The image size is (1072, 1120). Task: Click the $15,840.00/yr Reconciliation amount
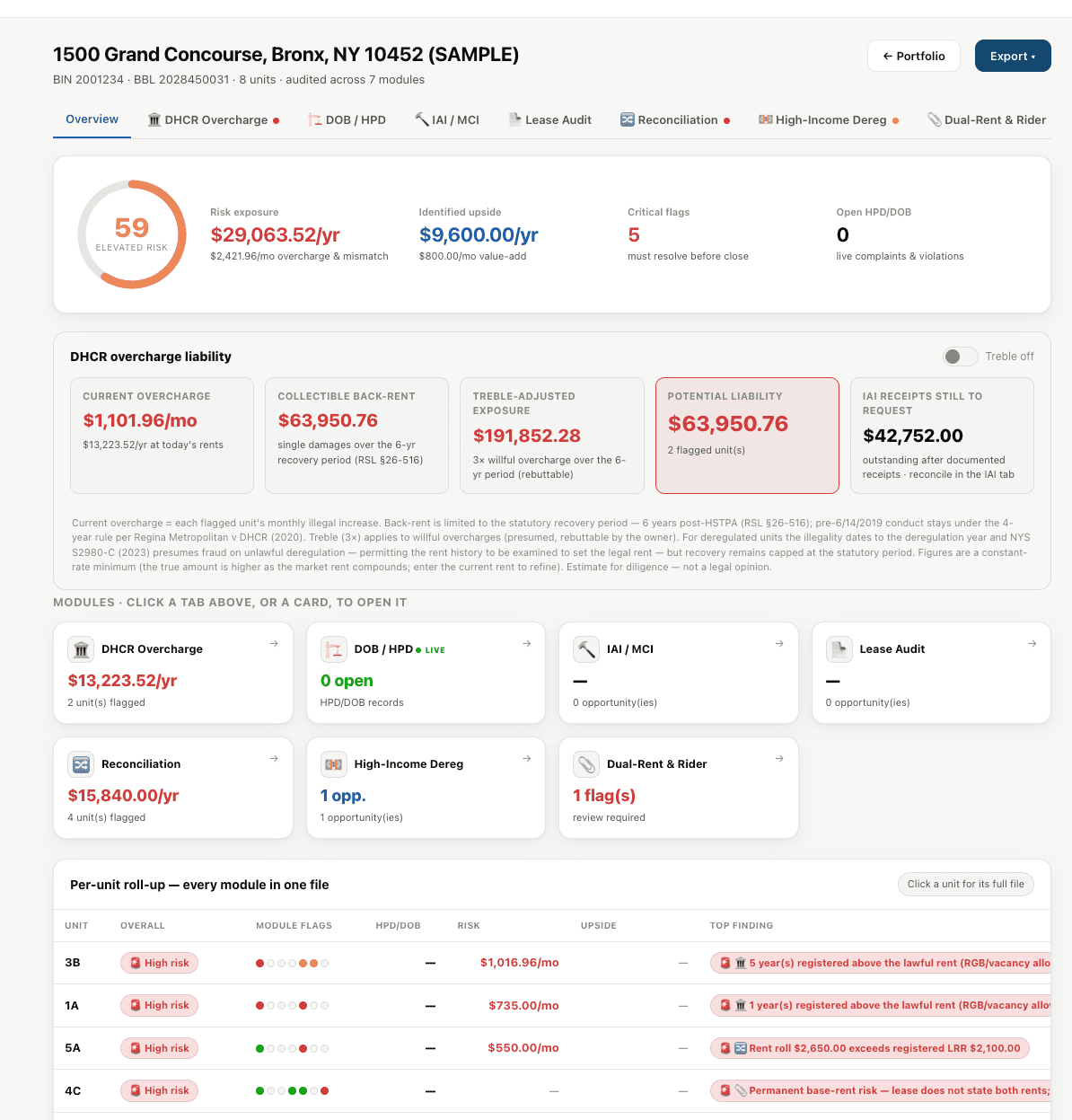point(123,796)
